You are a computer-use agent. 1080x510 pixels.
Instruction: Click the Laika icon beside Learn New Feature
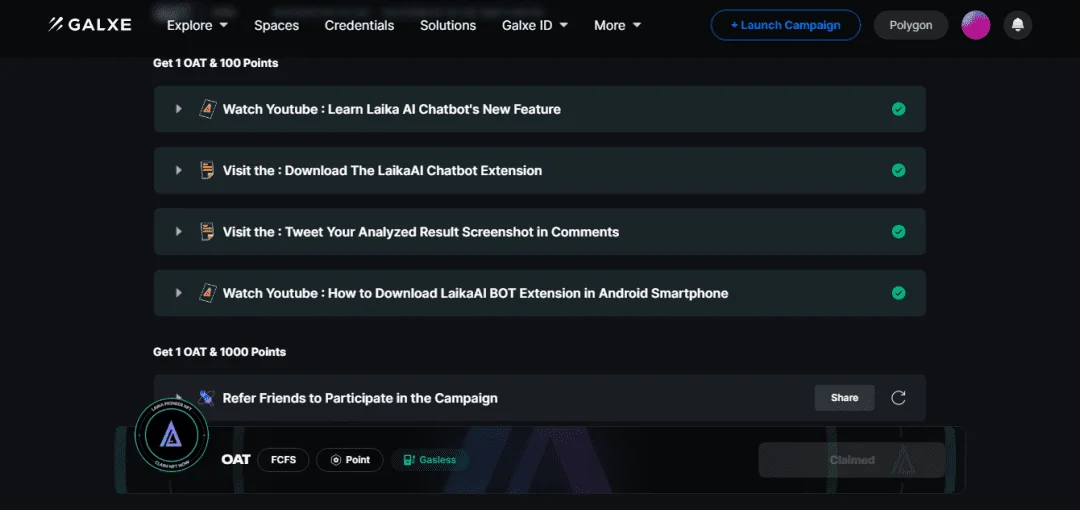207,109
